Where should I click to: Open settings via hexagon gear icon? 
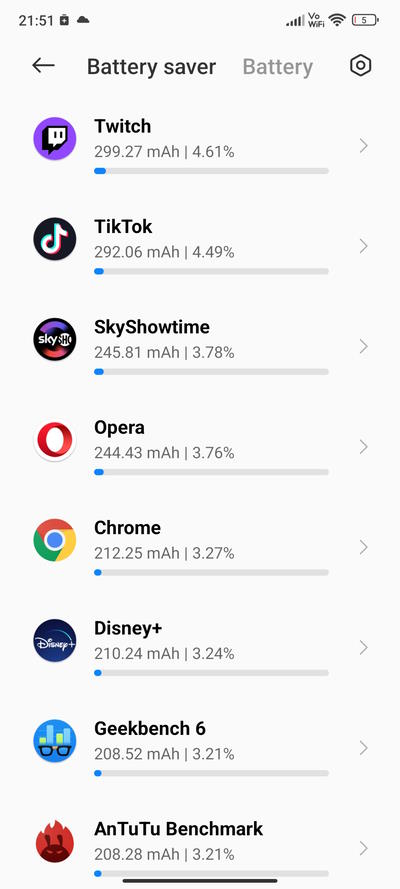coord(360,66)
